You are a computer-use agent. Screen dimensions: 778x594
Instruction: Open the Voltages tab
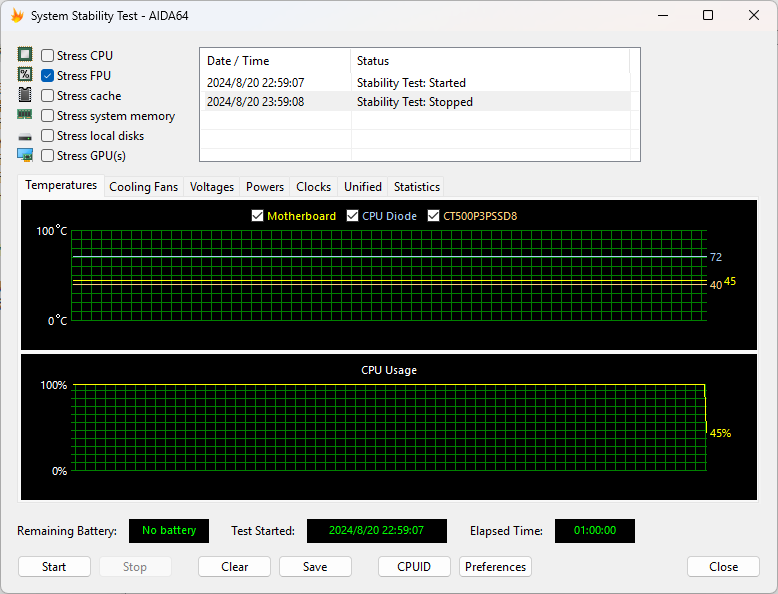coord(212,187)
